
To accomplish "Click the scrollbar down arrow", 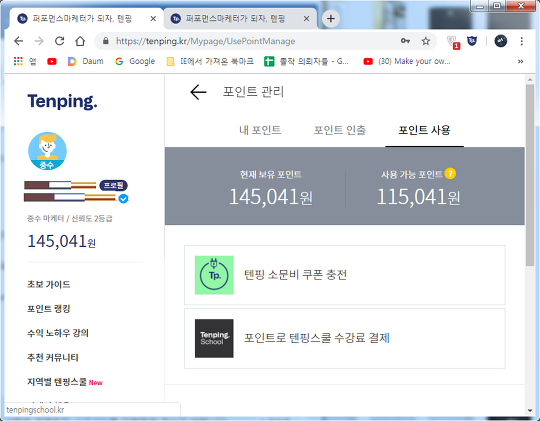I will point(530,410).
